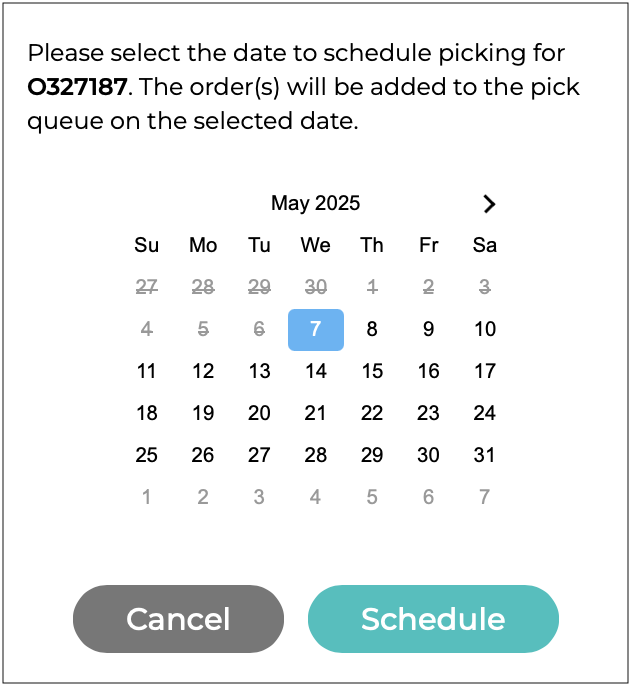Choose May 14 in the calendar

pos(316,372)
